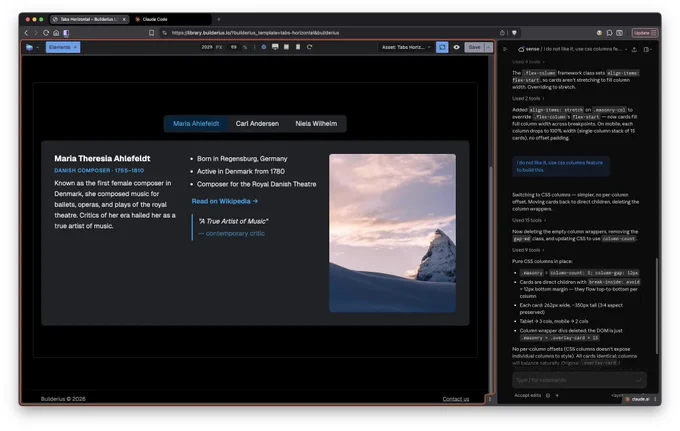Select the Maria Ahlefeldt tab
Viewport: 680px width, 431px height.
click(x=196, y=124)
